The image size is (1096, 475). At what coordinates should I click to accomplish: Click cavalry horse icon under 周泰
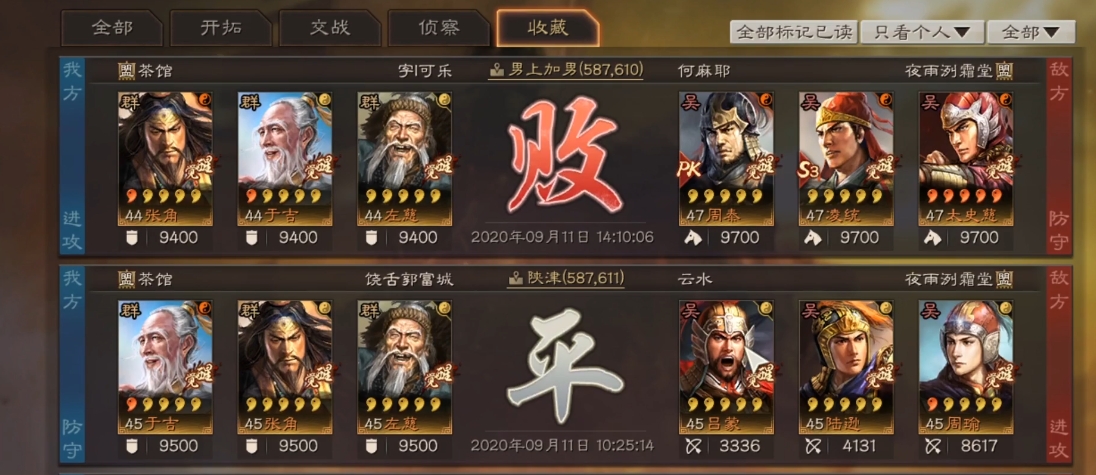694,238
